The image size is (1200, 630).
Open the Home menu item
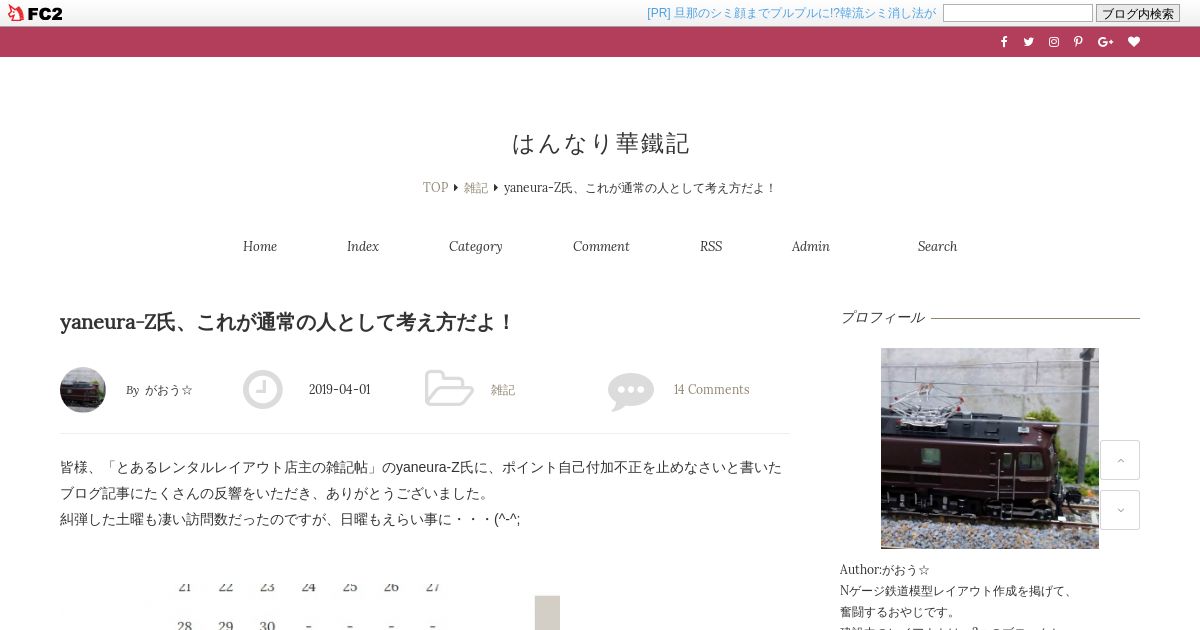[260, 246]
